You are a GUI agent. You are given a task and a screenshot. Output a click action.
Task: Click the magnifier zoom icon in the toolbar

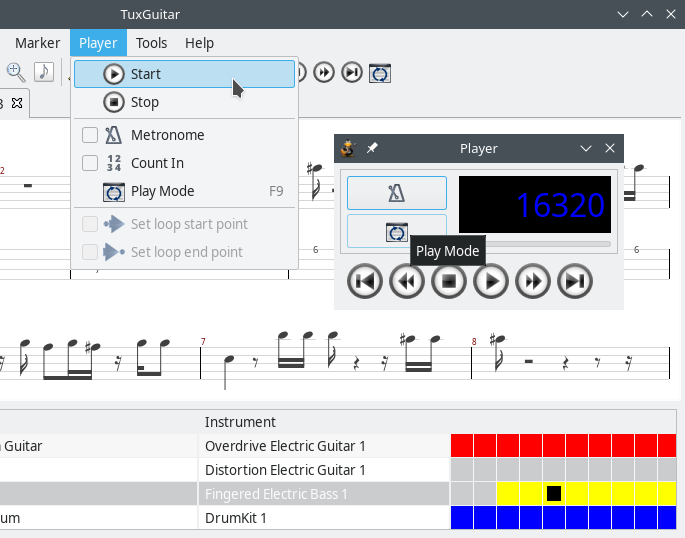(16, 72)
